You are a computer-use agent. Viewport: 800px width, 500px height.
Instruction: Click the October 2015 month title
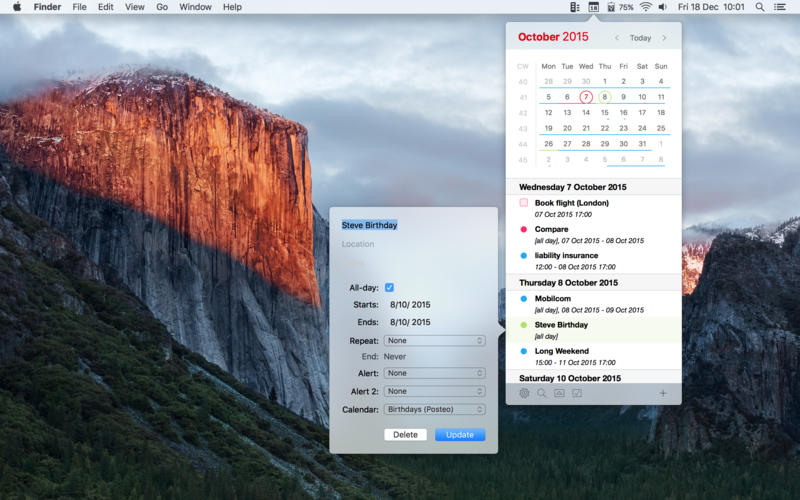pos(553,37)
